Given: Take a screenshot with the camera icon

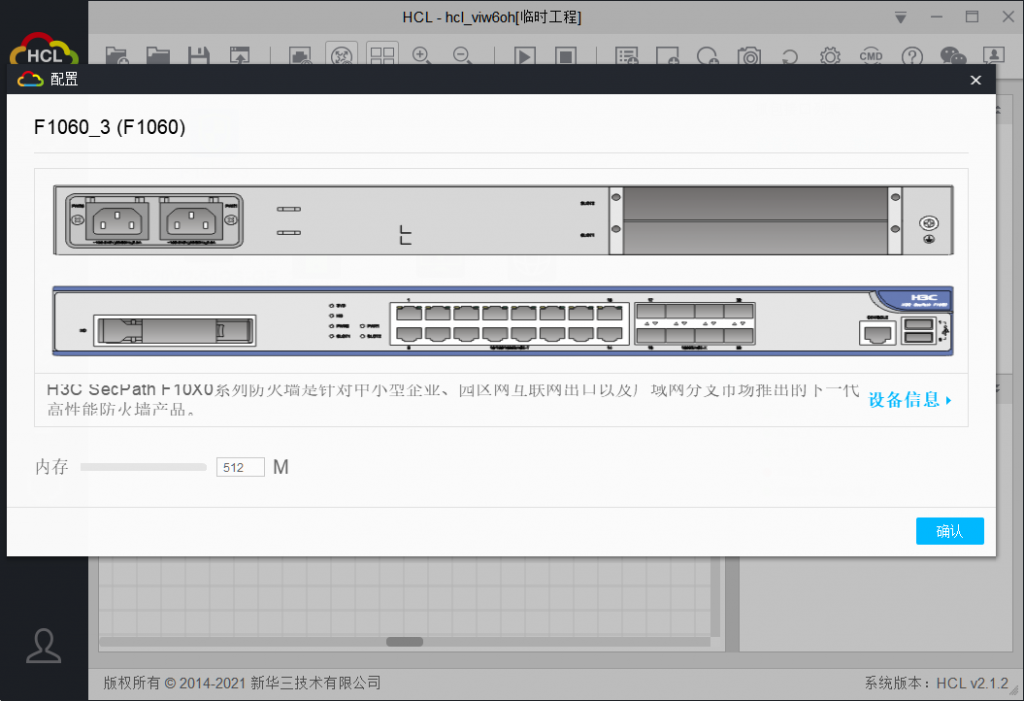Looking at the screenshot, I should [749, 56].
